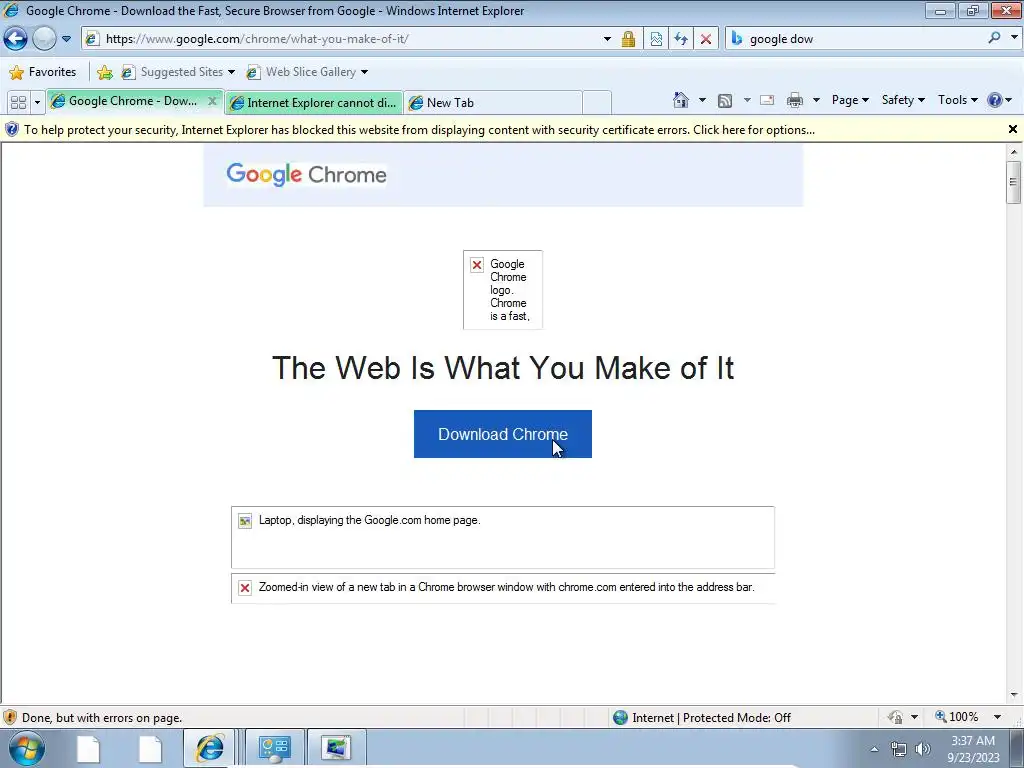Screen dimensions: 1024x768
Task: Click the status bar privacy/security icon
Action: pos(895,718)
